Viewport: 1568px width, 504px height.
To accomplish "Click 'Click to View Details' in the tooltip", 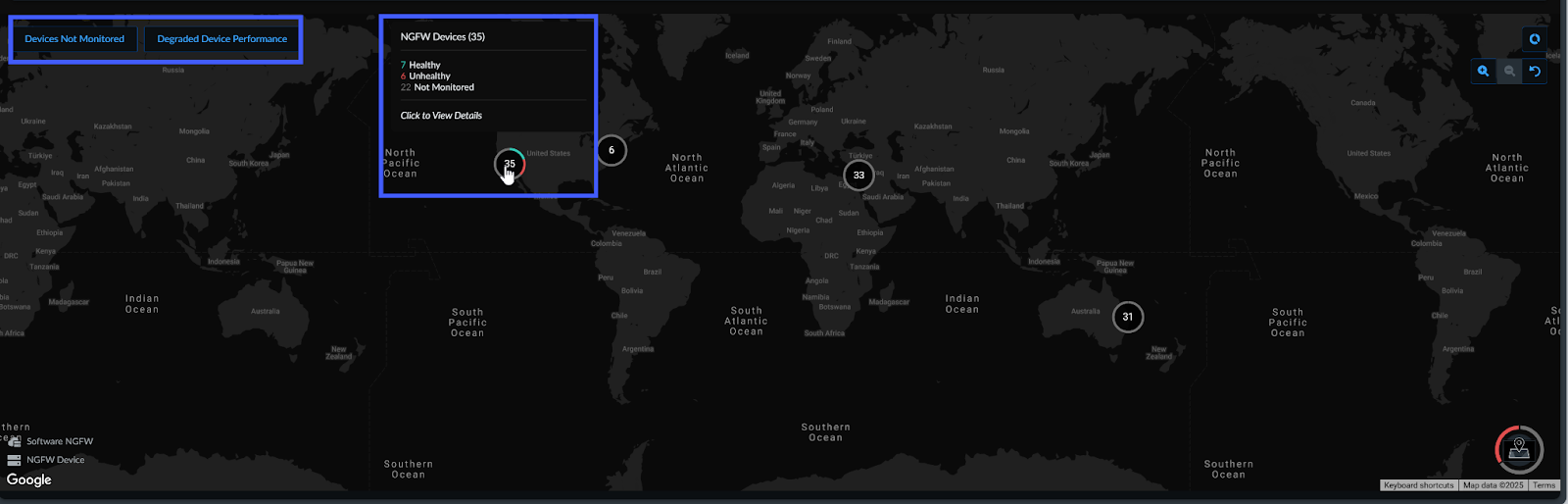I will [x=441, y=116].
